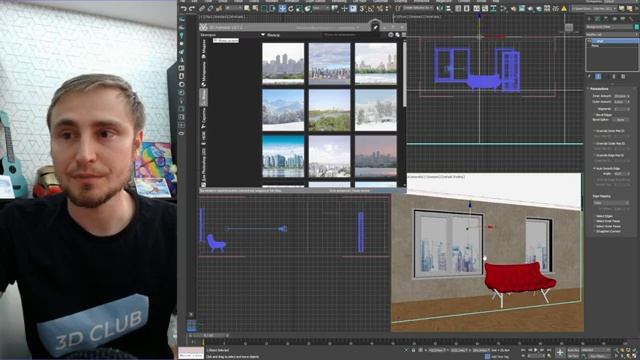The image size is (640, 360).
Task: Click the Redo arrow in main toolbar
Action: point(192,8)
